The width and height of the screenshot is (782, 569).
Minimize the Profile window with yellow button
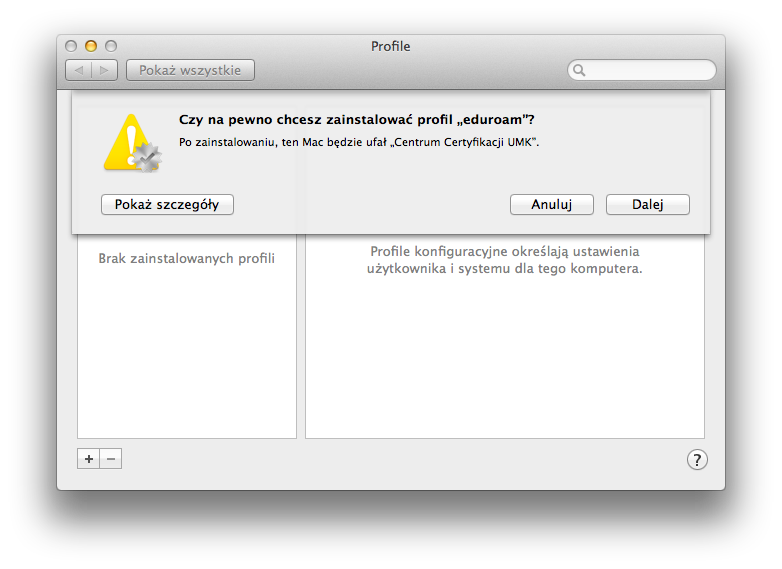[x=91, y=46]
